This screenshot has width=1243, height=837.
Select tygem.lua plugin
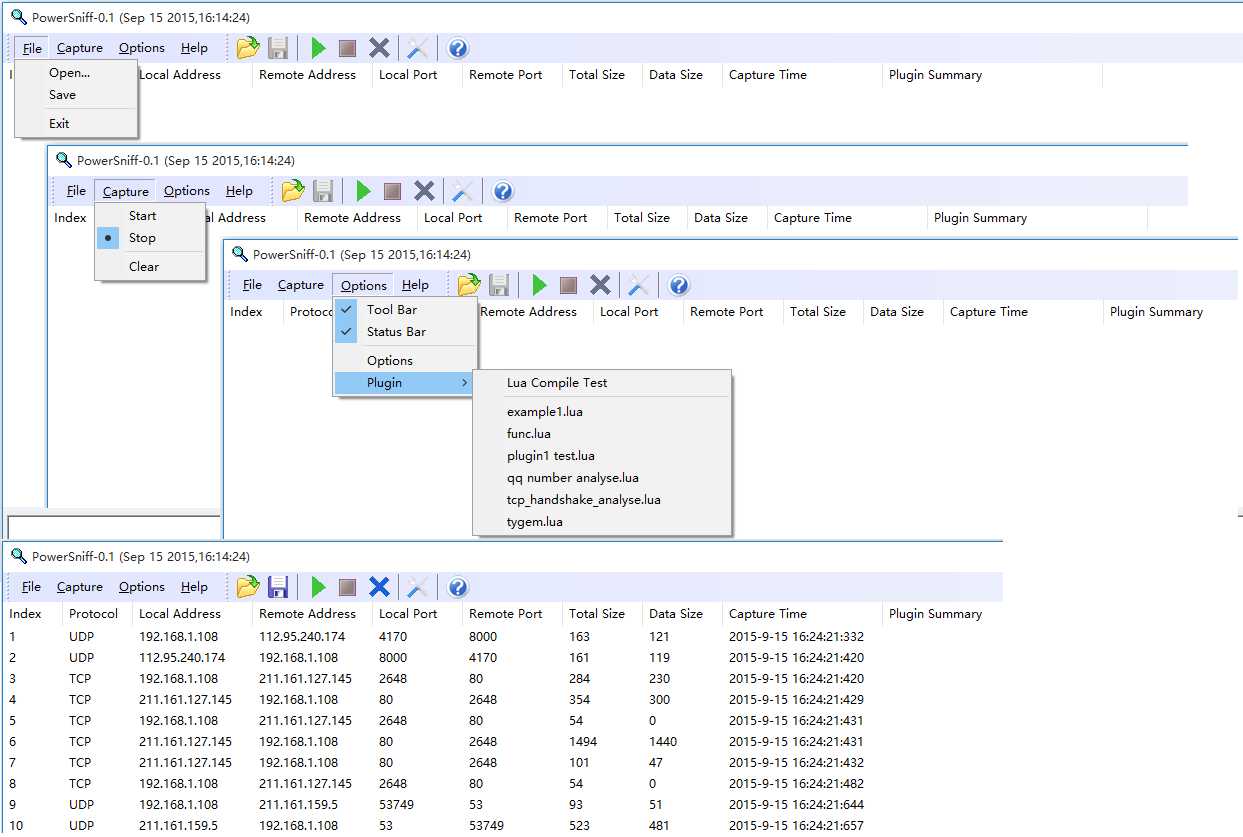(602, 522)
